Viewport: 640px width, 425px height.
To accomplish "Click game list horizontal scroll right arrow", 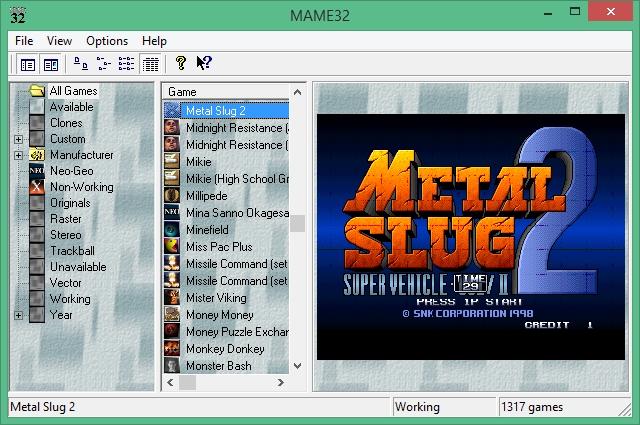I will (x=281, y=383).
